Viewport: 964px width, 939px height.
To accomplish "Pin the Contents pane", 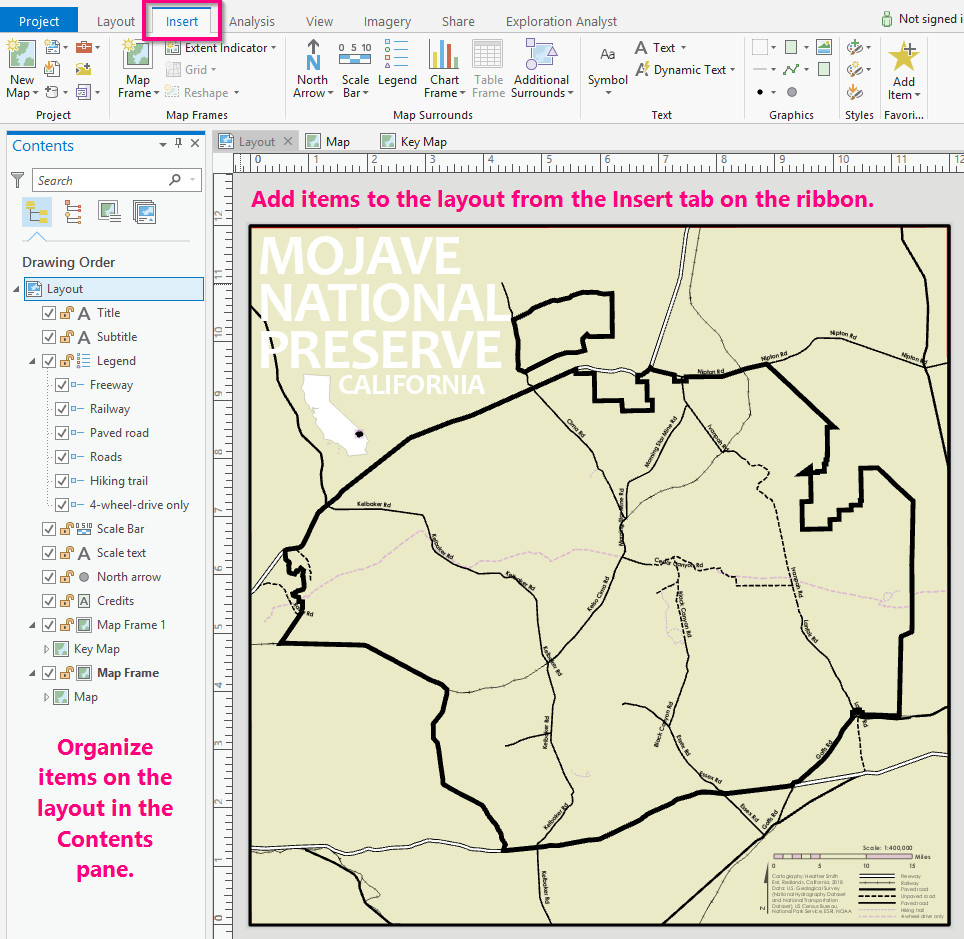I will [x=178, y=143].
